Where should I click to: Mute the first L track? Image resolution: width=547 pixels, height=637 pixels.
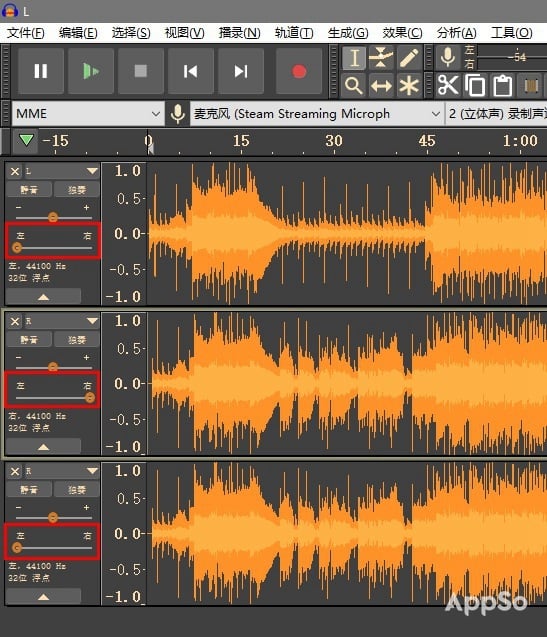point(29,189)
